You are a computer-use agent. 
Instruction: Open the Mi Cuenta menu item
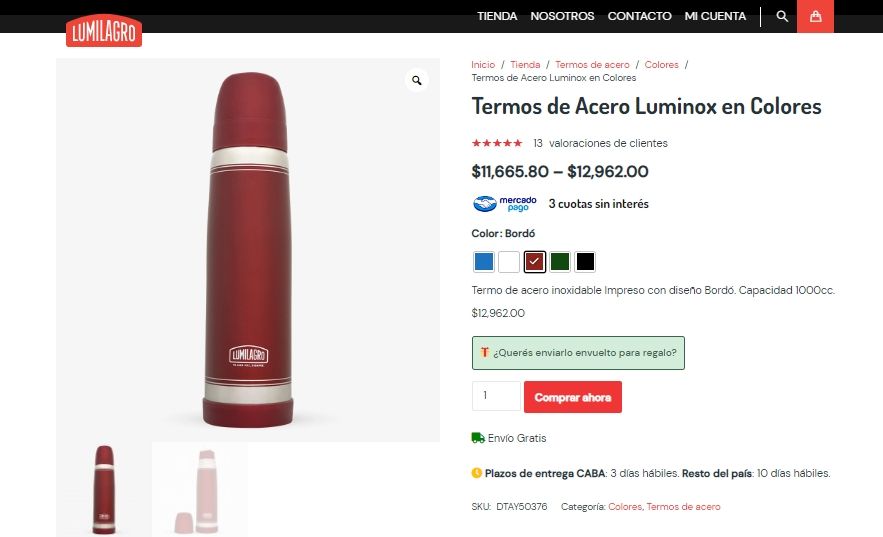point(715,16)
